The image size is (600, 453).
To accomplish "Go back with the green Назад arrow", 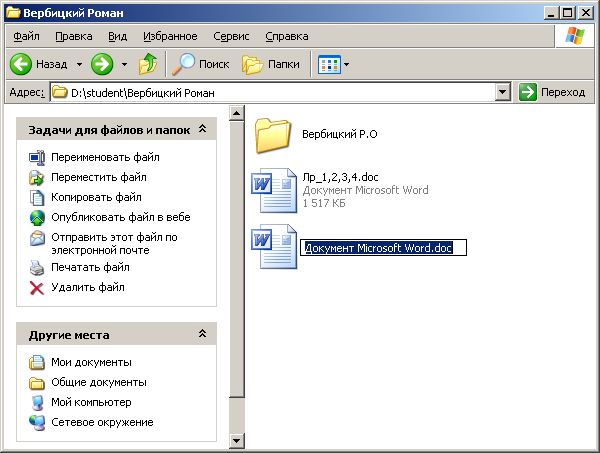I will pyautogui.click(x=21, y=64).
